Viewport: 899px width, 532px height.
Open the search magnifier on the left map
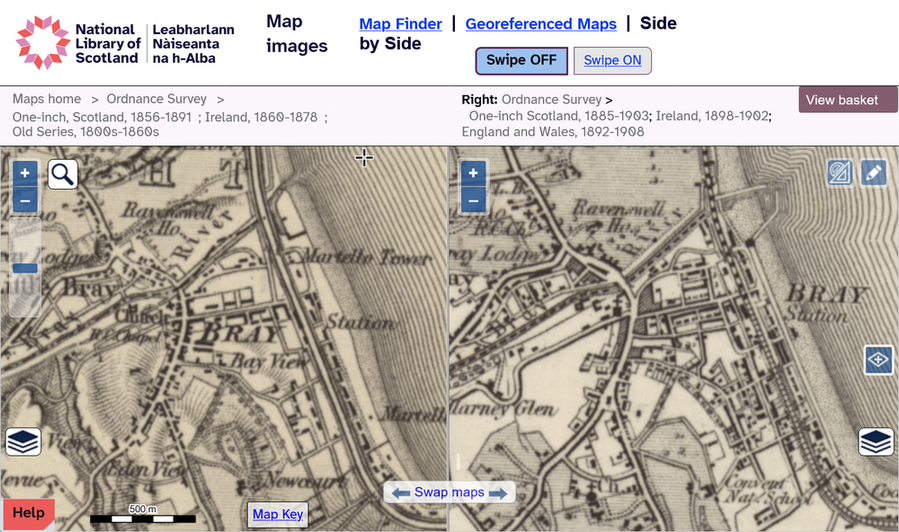tap(62, 174)
